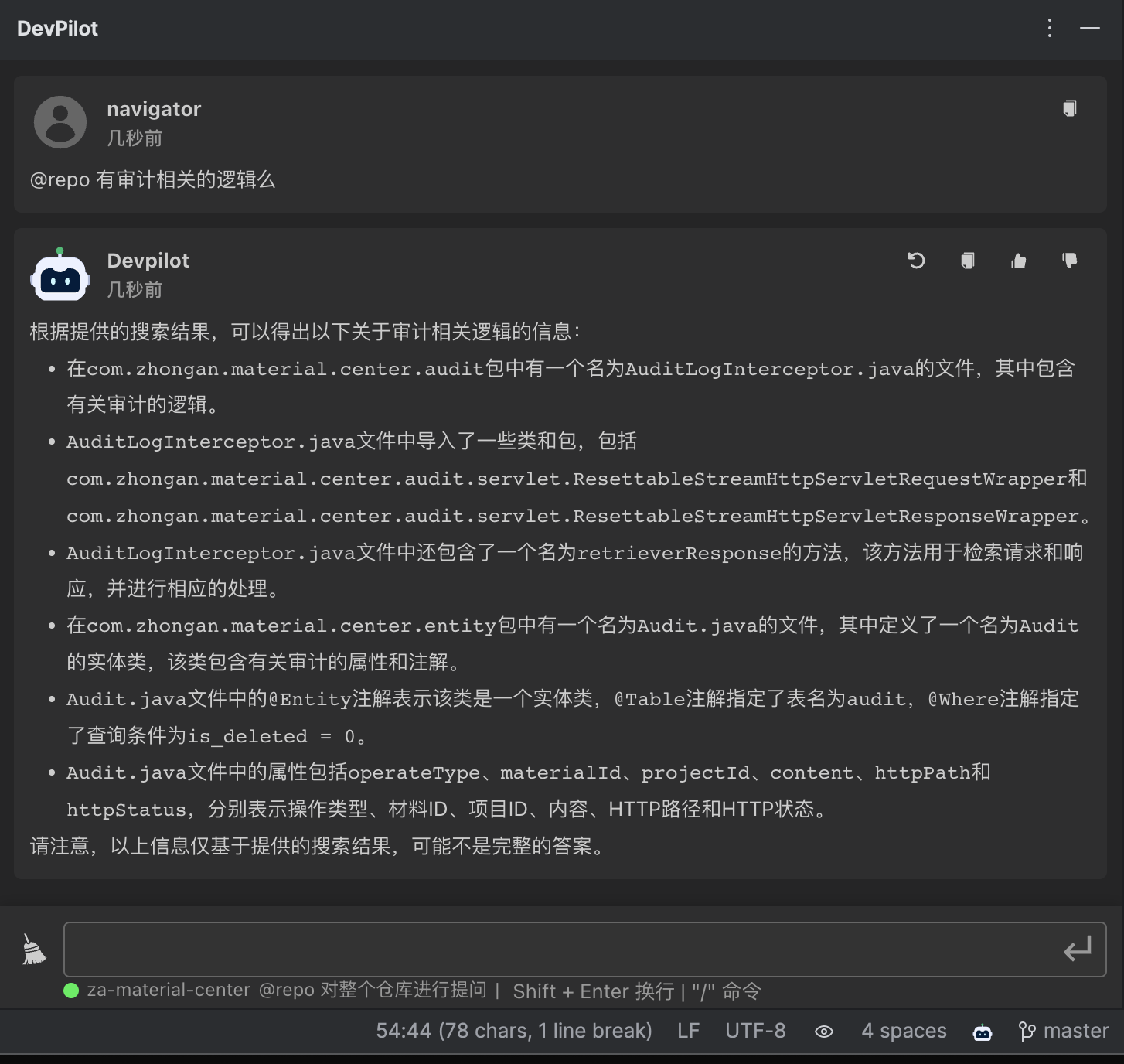The height and width of the screenshot is (1064, 1124).
Task: Click the httpStatus description line
Action: (449, 809)
